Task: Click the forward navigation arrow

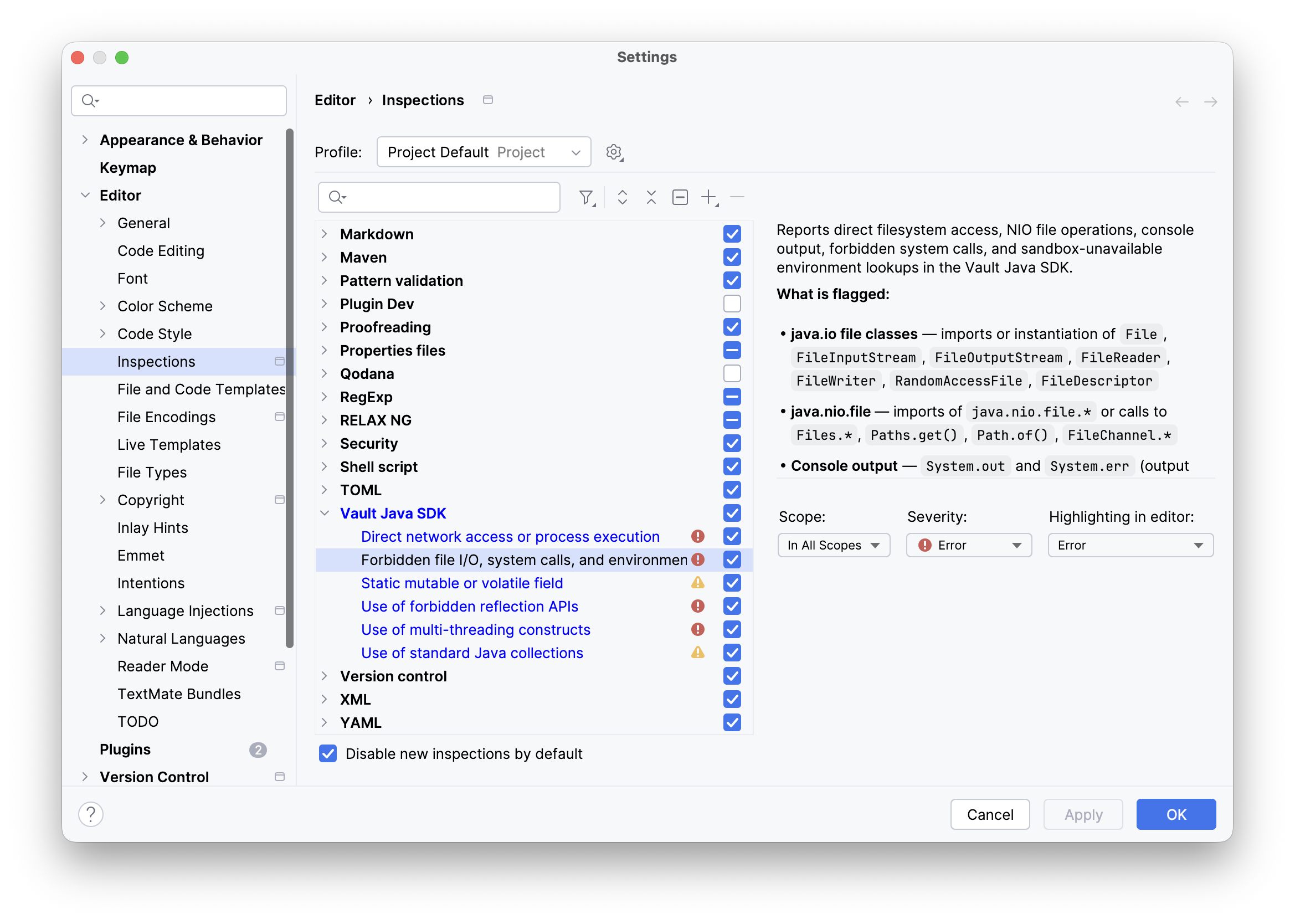Action: 1210,102
